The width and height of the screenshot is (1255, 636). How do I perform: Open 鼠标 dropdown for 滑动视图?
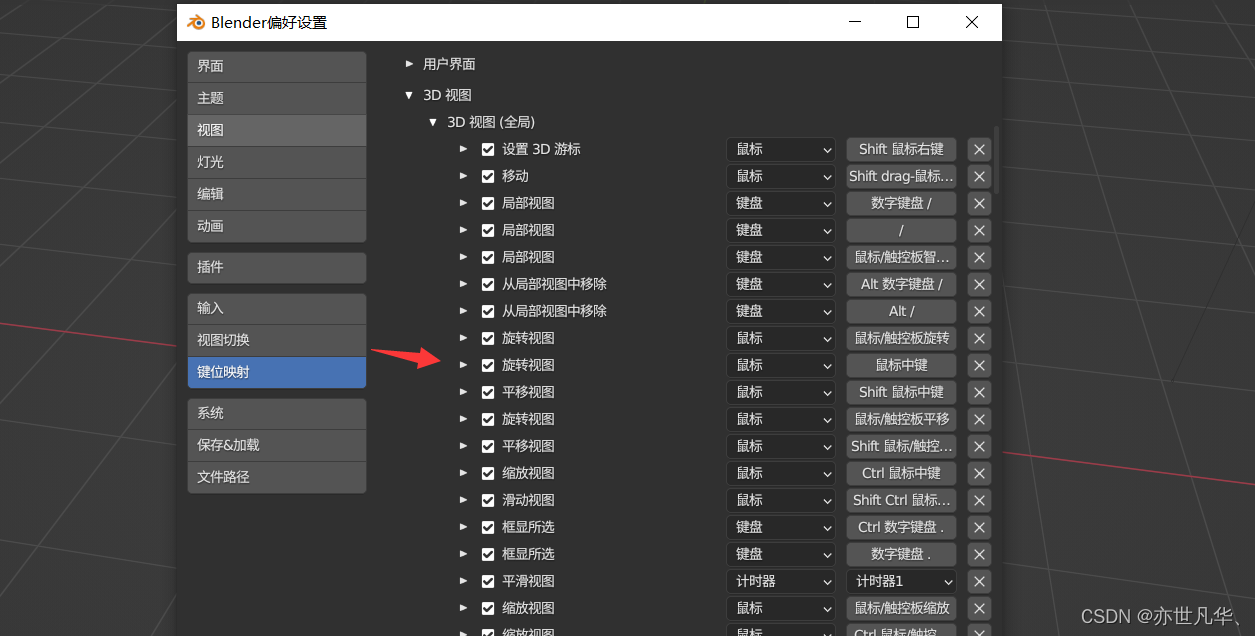tap(781, 500)
